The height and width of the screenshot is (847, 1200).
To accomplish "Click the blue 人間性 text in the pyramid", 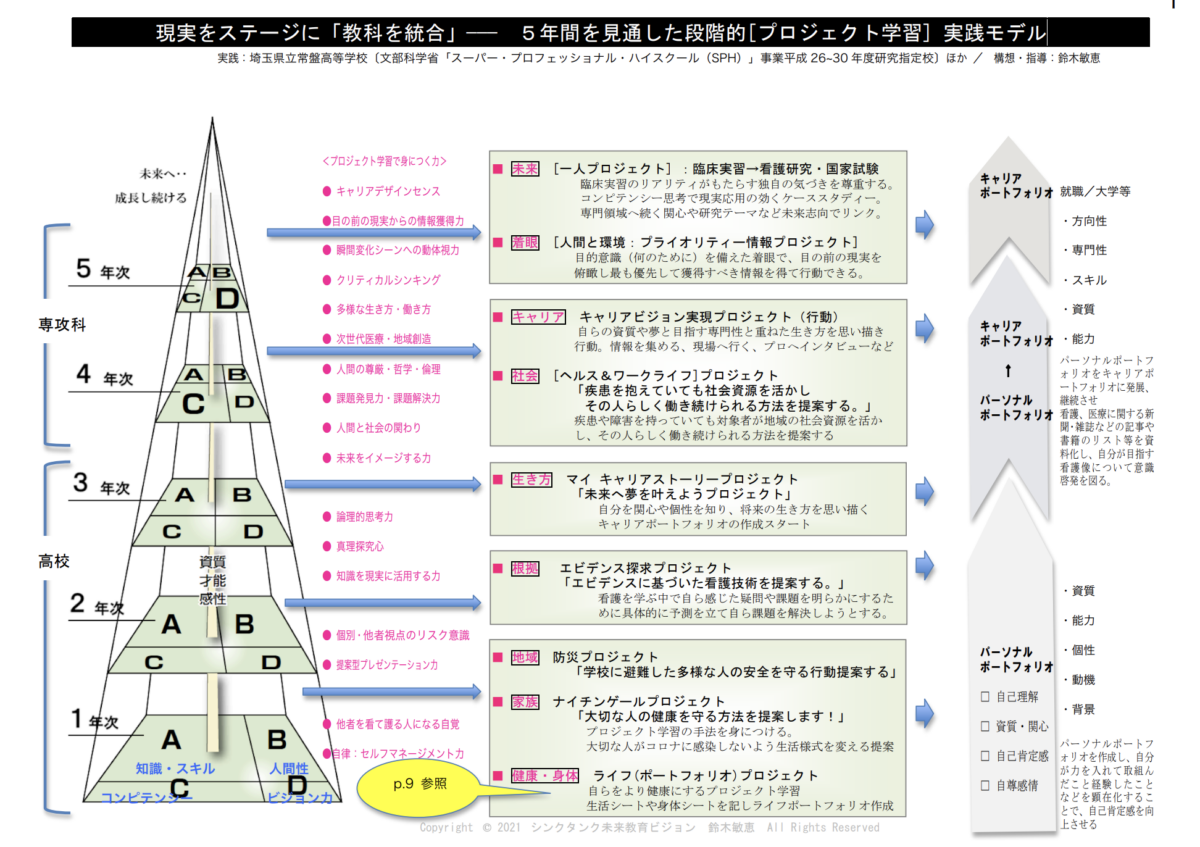I will (289, 768).
